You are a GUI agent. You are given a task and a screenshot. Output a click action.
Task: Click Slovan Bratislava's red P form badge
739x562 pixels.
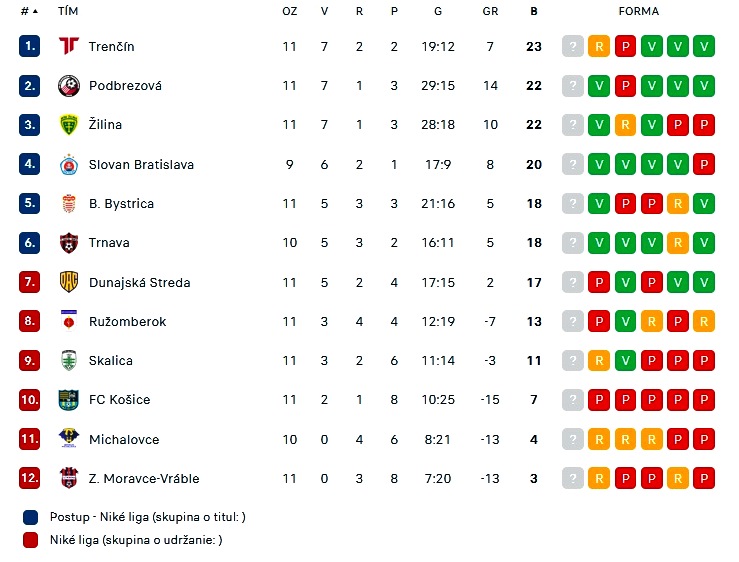tap(704, 165)
